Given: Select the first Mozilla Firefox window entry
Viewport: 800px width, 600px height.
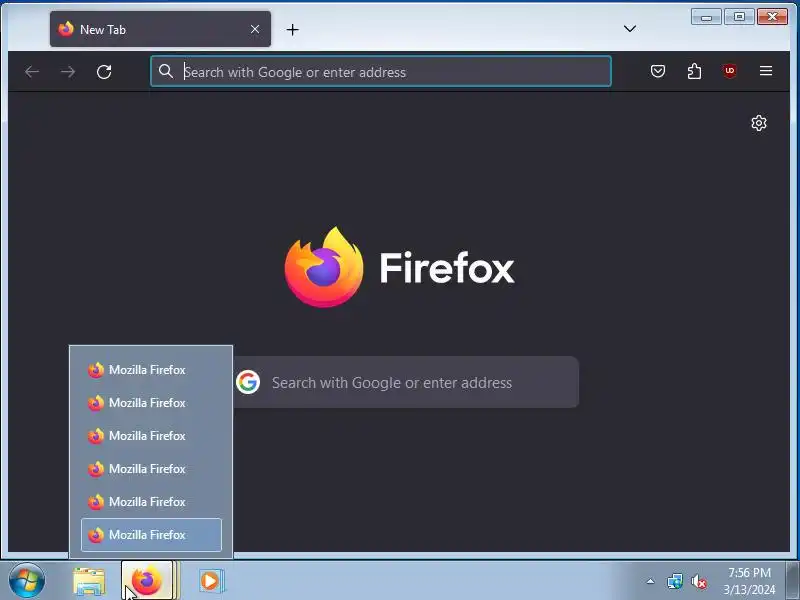Looking at the screenshot, I should tap(151, 370).
